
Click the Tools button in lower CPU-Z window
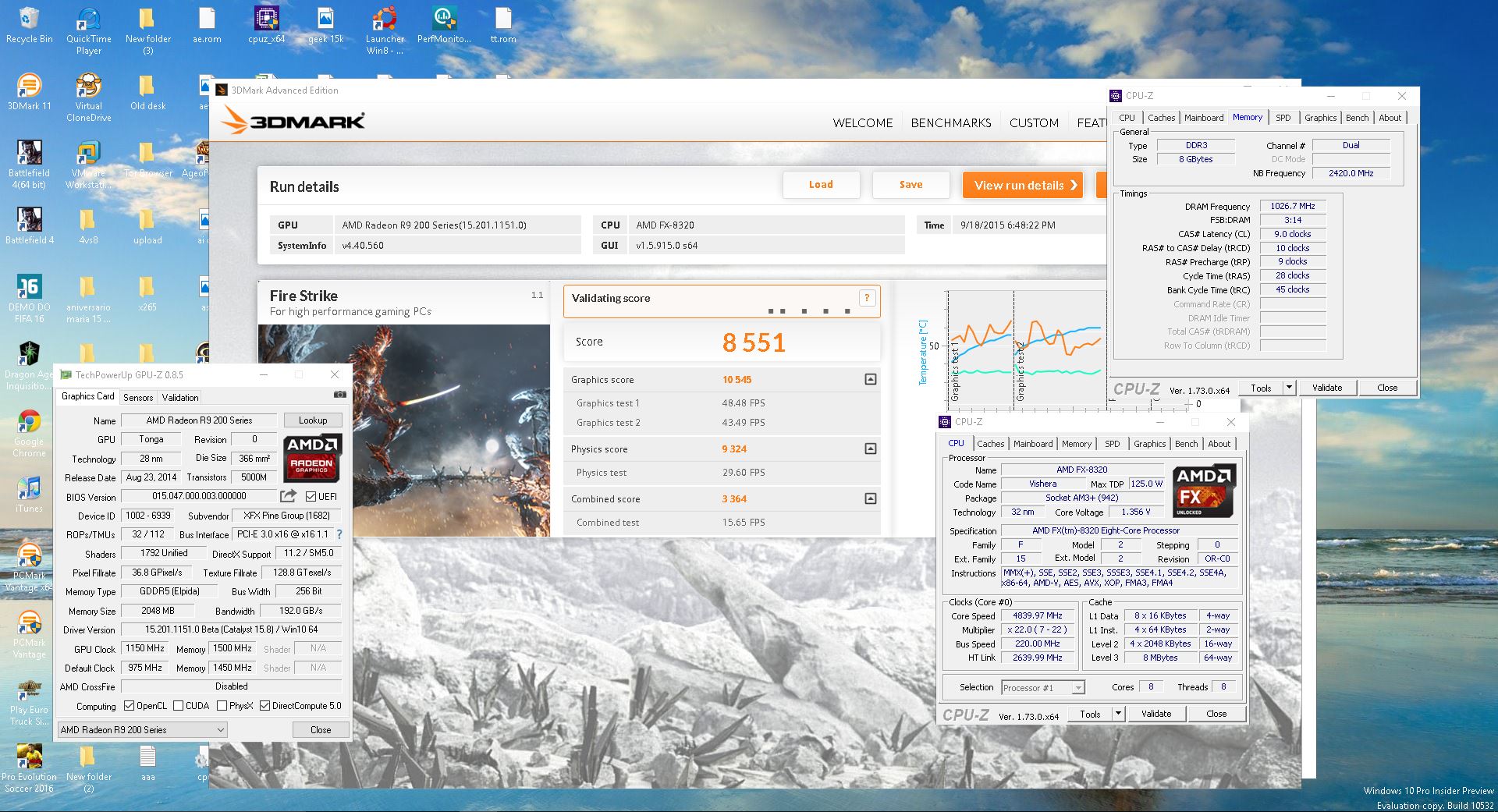1090,714
